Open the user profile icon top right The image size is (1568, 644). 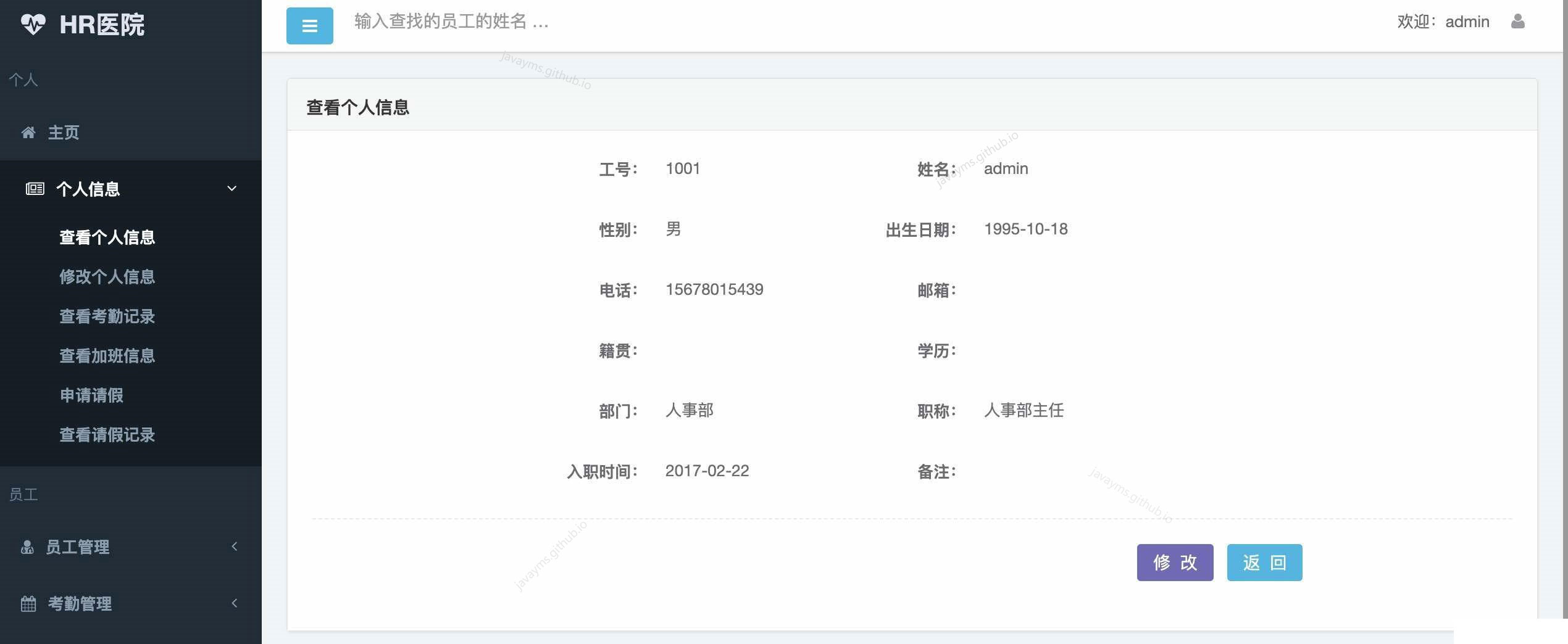pos(1517,21)
